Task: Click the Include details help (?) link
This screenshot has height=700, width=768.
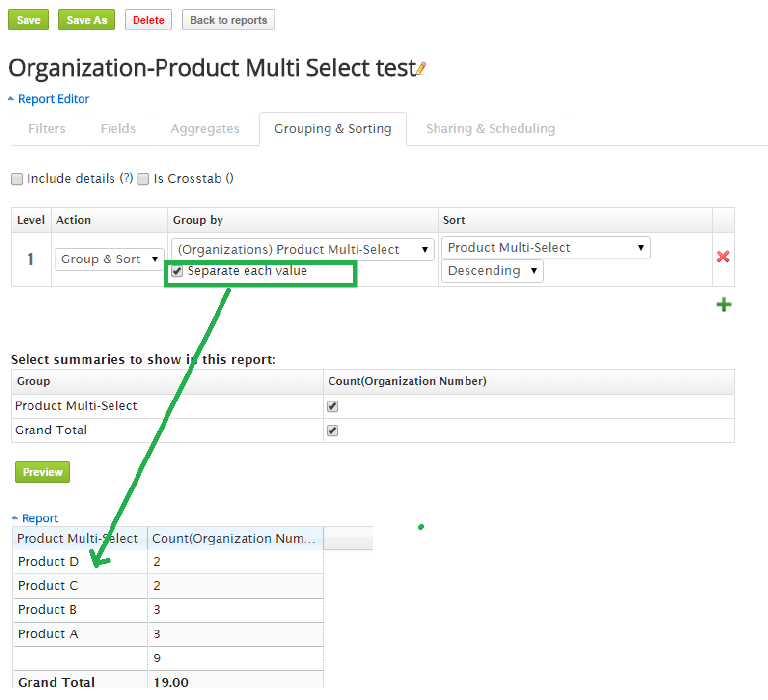Action: click(126, 179)
